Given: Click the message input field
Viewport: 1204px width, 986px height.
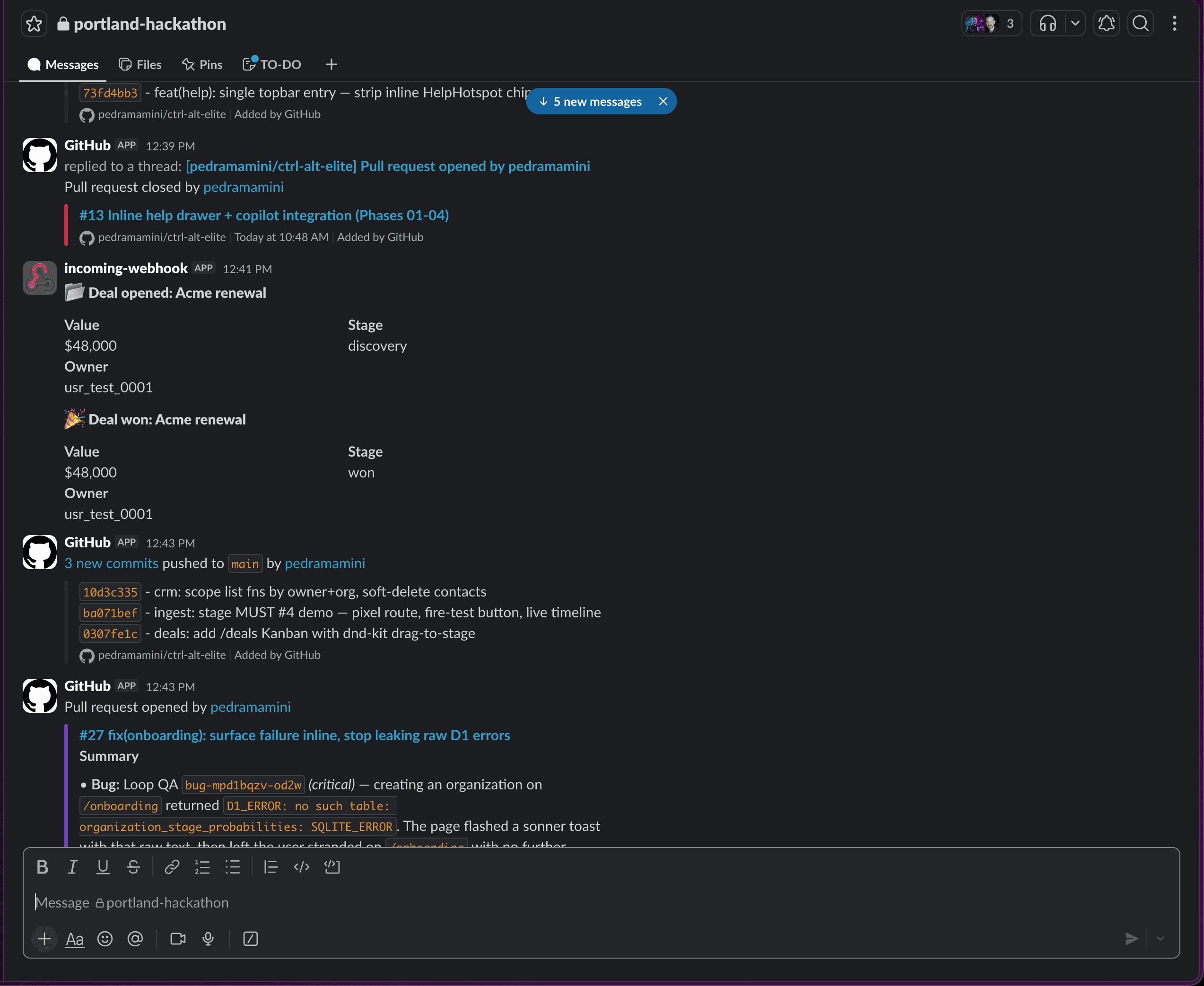Looking at the screenshot, I should tap(601, 902).
